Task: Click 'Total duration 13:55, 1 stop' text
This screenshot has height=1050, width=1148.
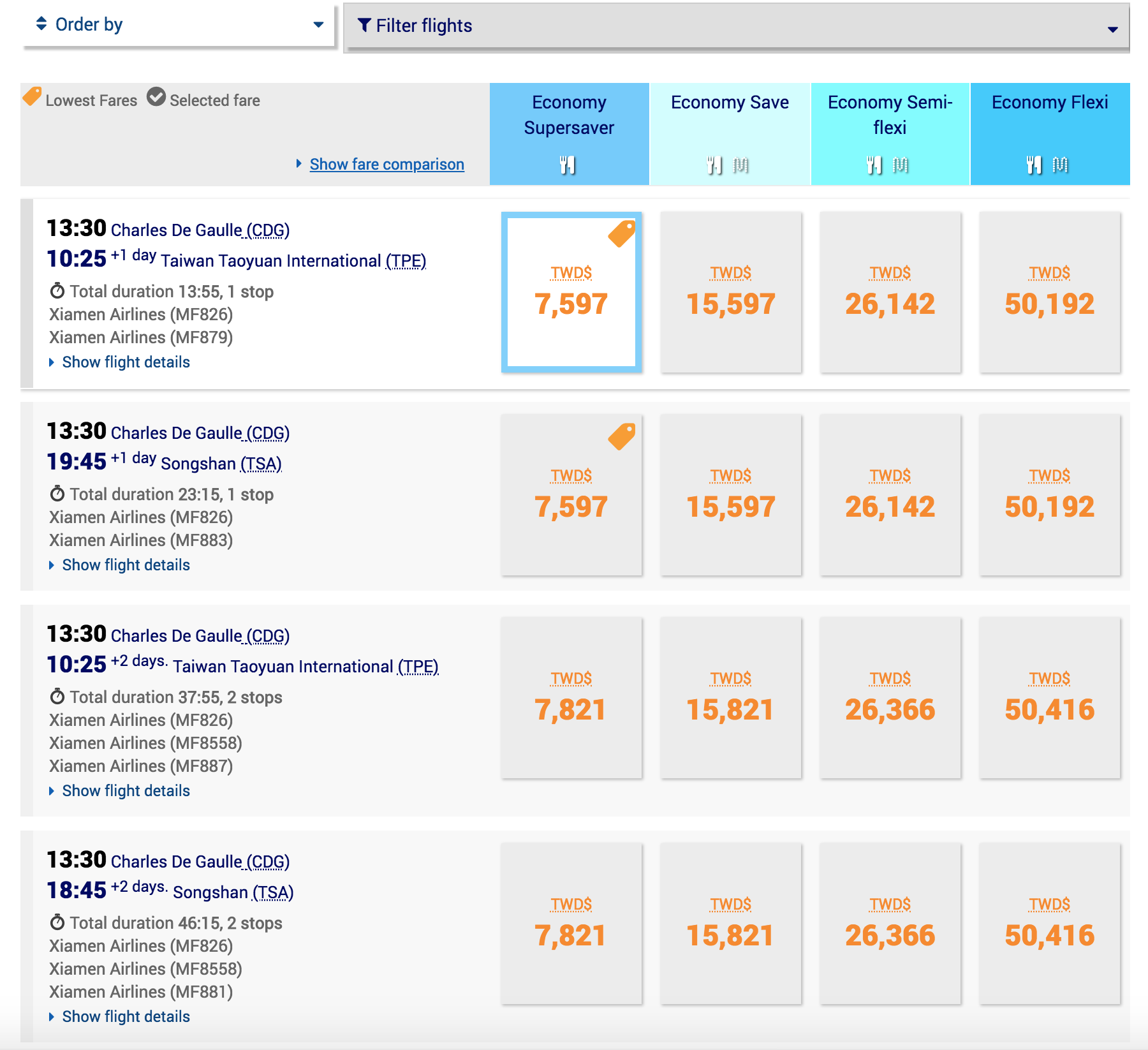Action: click(172, 292)
